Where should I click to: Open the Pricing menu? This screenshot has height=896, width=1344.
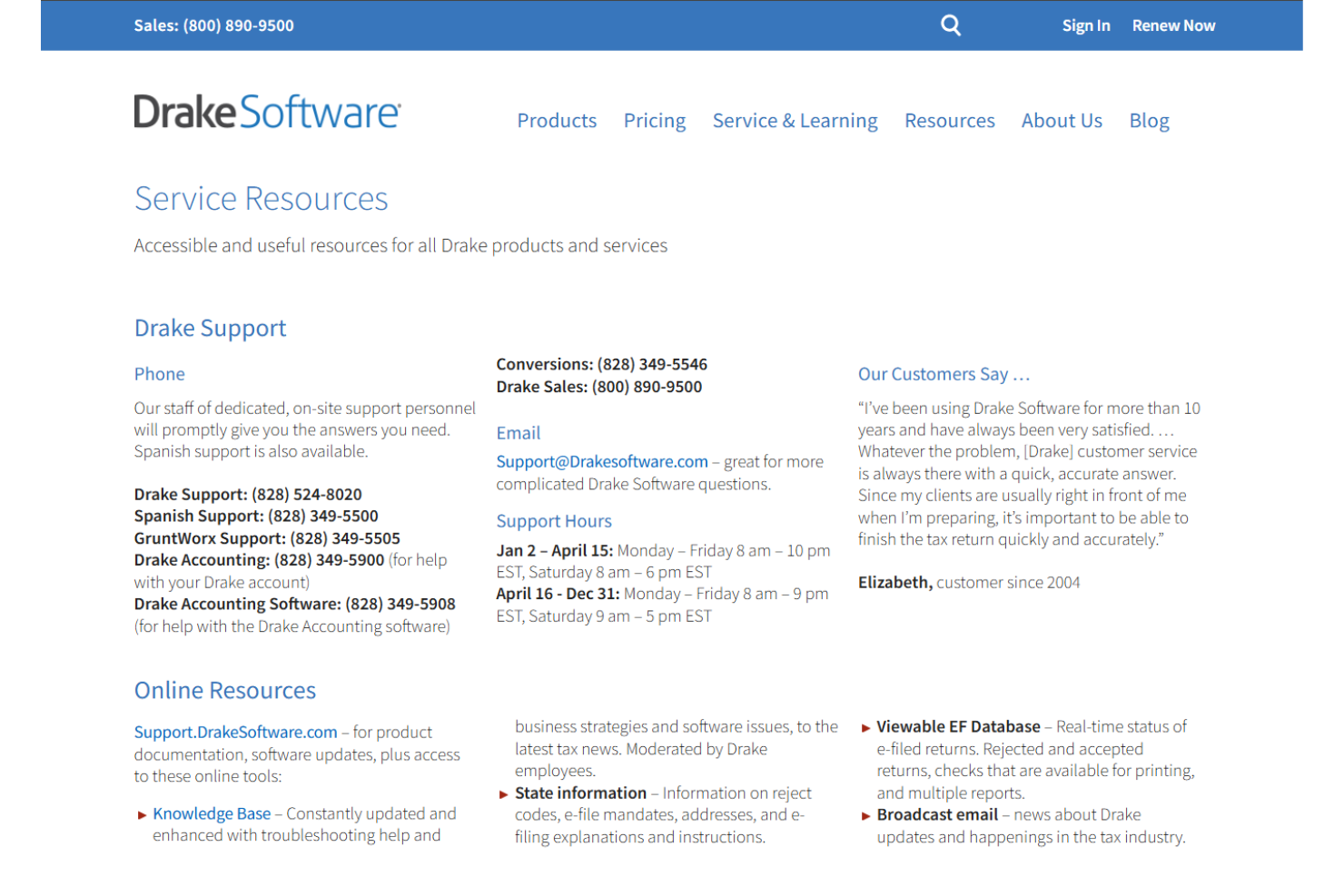pos(655,121)
